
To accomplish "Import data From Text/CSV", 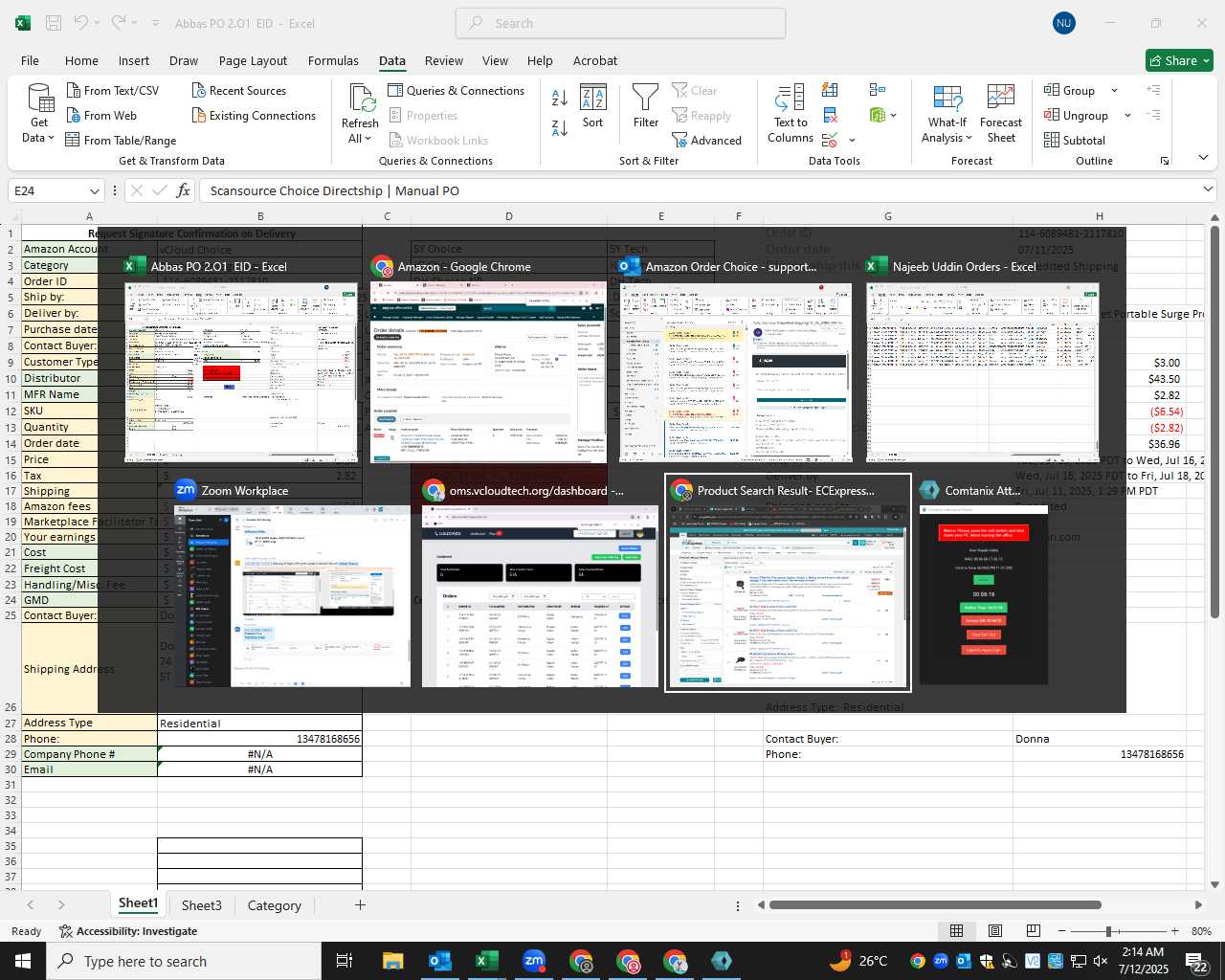I will point(113,90).
